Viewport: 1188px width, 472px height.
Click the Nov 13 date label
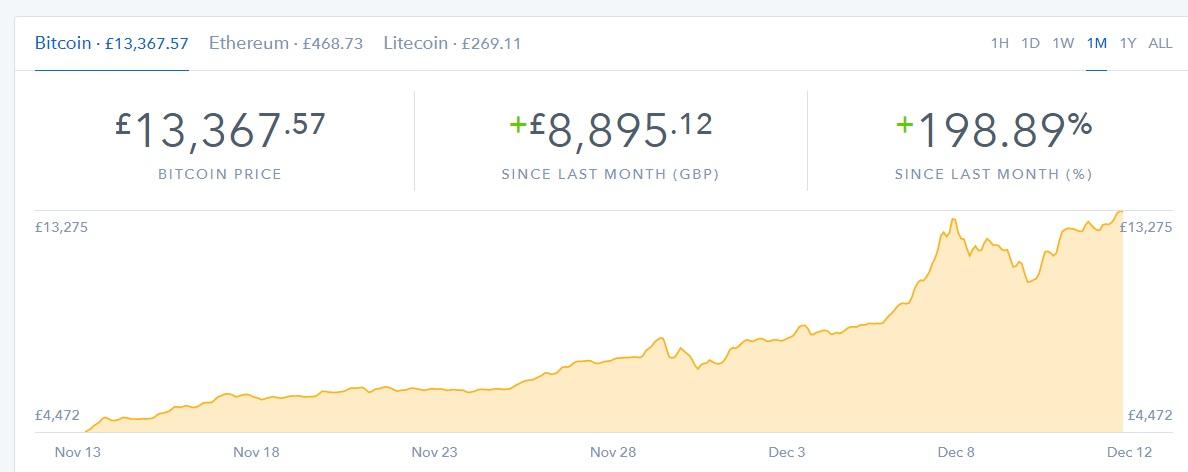pos(78,452)
